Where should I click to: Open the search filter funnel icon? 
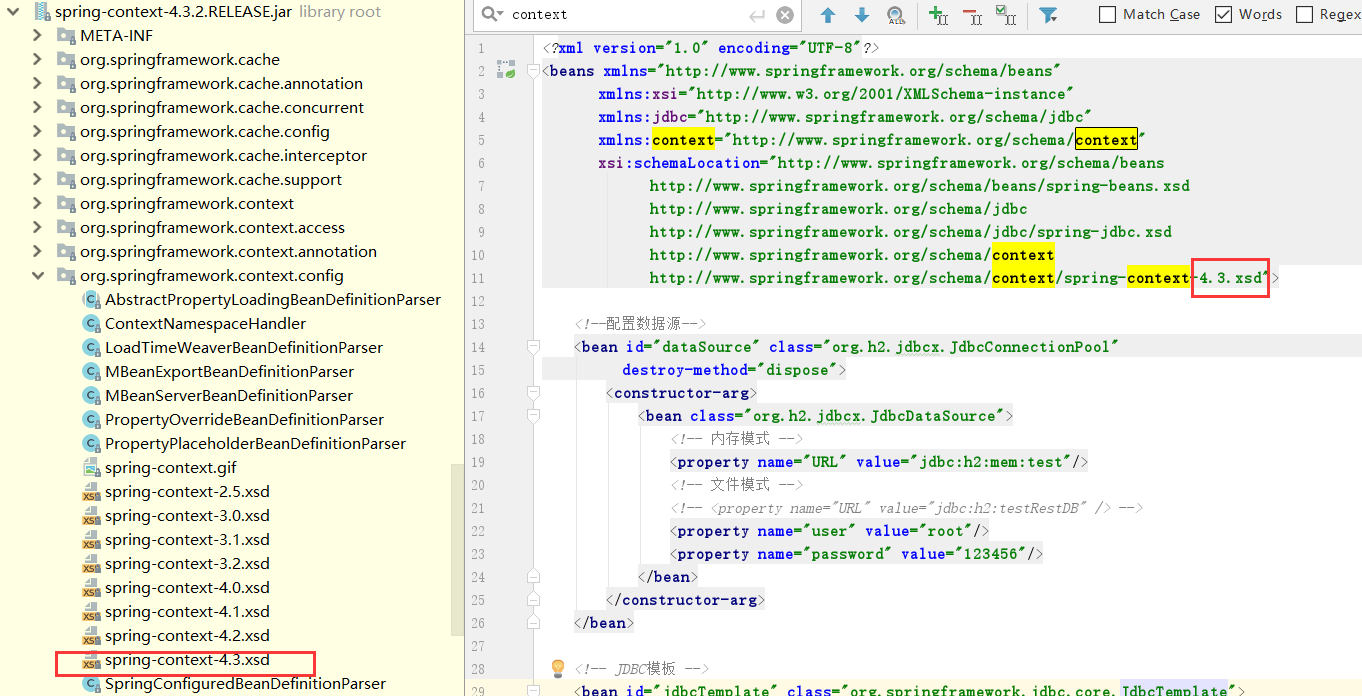tap(1048, 15)
